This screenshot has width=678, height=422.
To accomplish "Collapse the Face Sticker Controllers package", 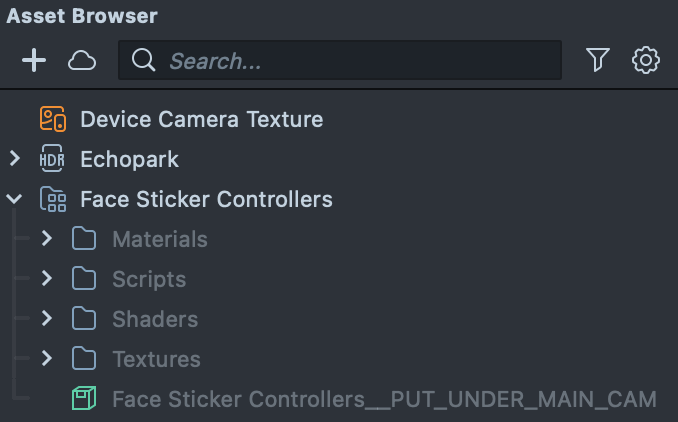I will pos(15,199).
